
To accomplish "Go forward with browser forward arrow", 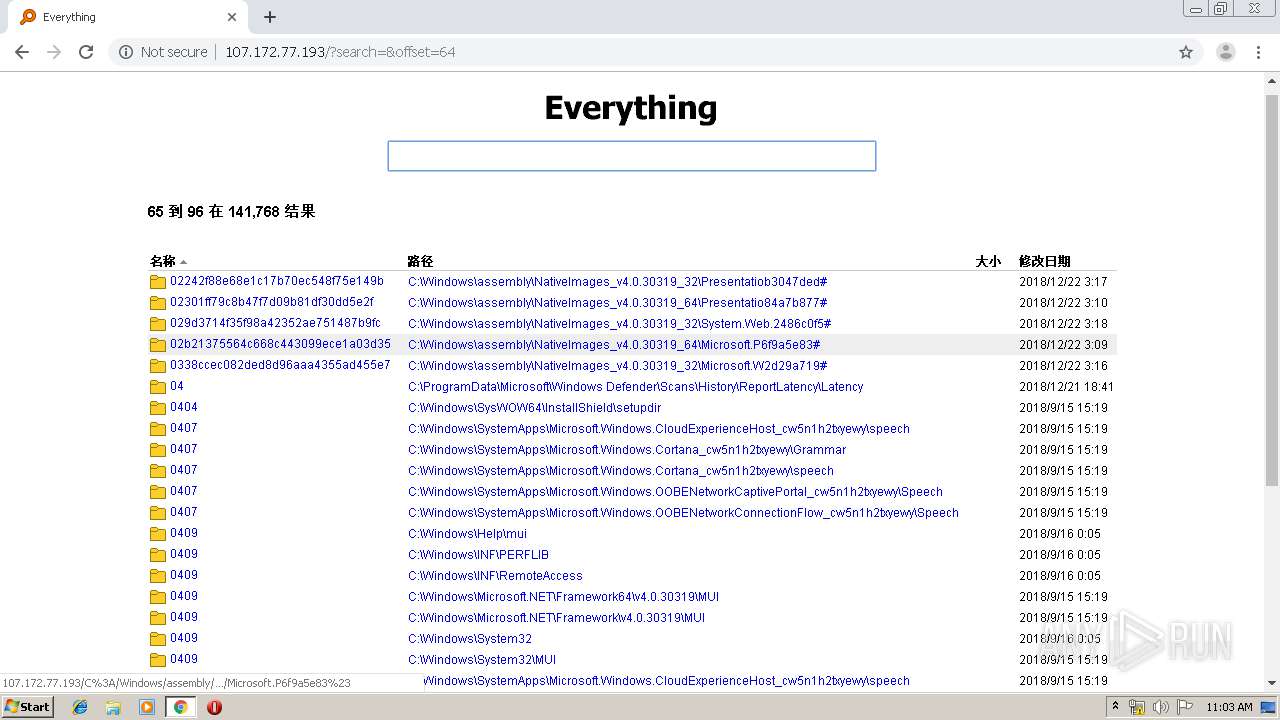I will coord(54,52).
